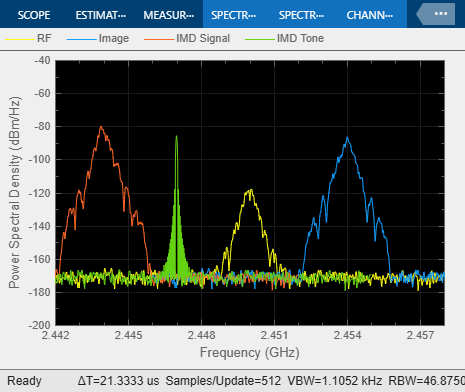Click the green IMD Tone spike

coord(176,137)
